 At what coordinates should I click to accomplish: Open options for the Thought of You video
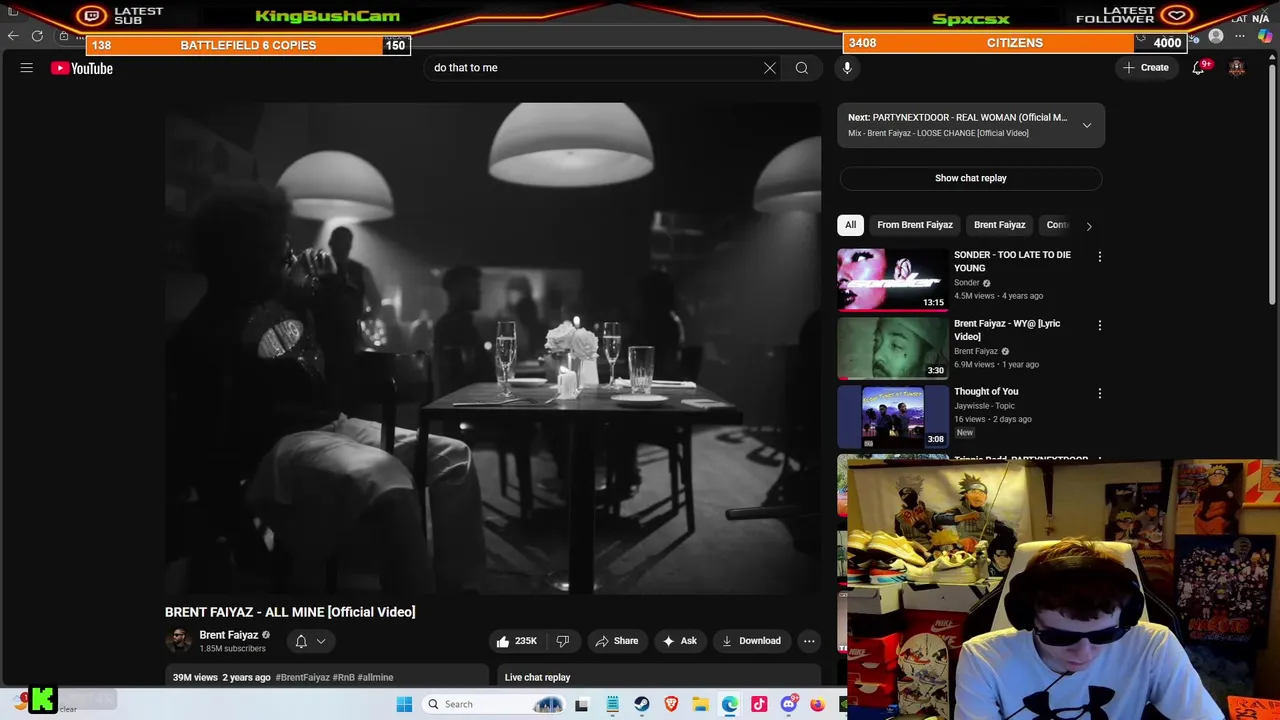(1100, 393)
